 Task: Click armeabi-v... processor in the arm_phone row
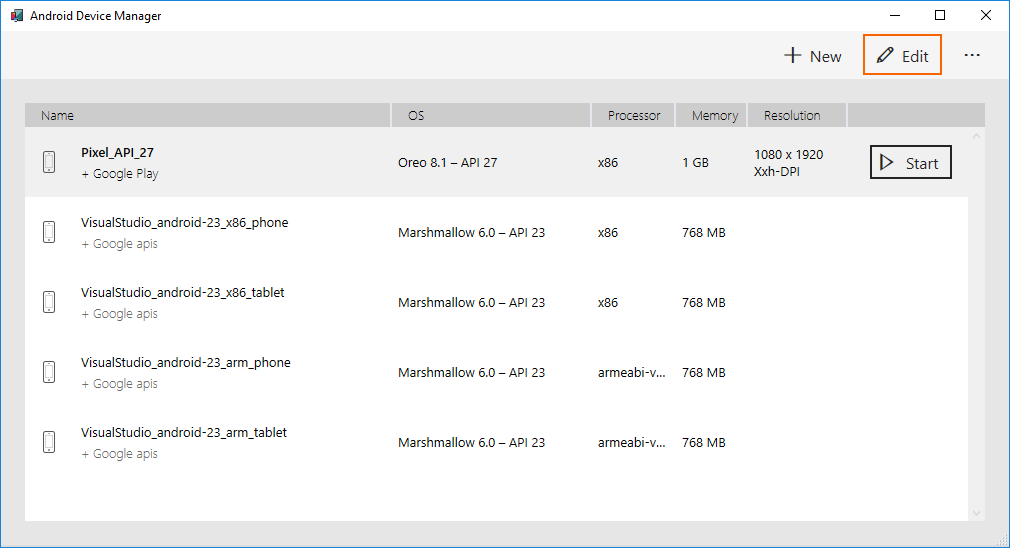(631, 372)
